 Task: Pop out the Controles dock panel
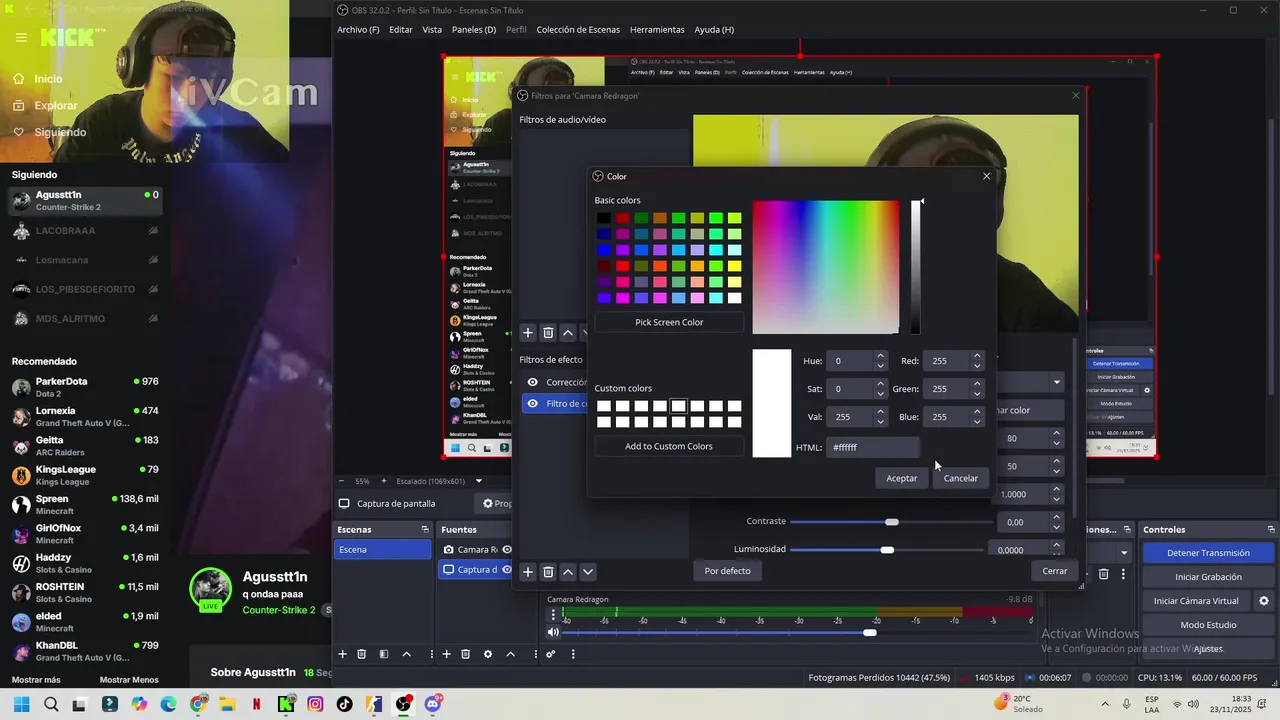[x=1271, y=529]
